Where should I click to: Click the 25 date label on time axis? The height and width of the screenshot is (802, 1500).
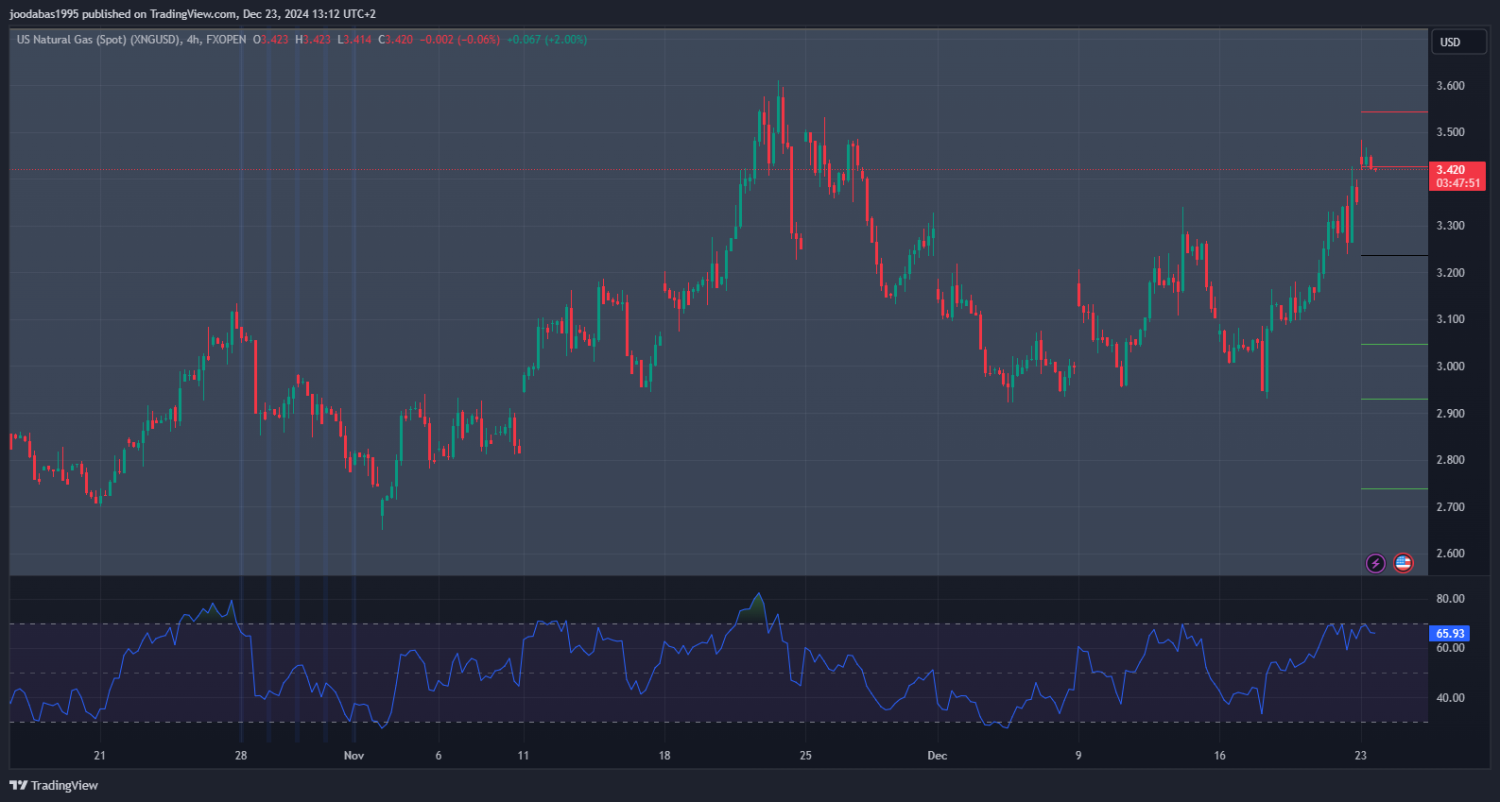point(806,755)
